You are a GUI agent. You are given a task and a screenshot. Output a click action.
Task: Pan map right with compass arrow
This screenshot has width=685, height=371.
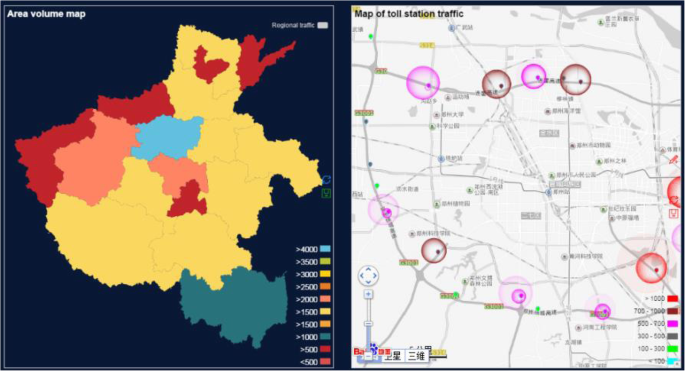pyautogui.click(x=374, y=276)
